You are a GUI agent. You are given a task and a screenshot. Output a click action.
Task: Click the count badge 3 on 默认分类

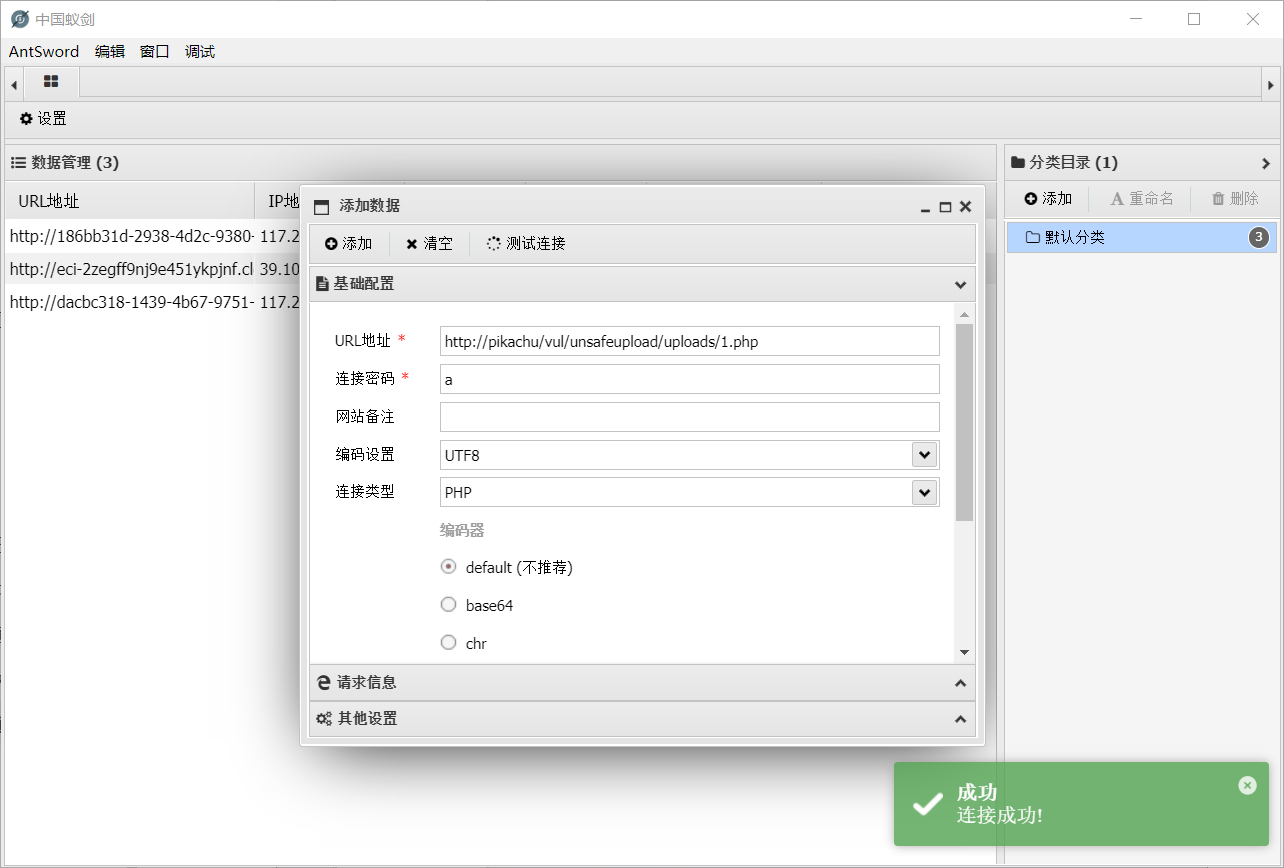[1259, 238]
